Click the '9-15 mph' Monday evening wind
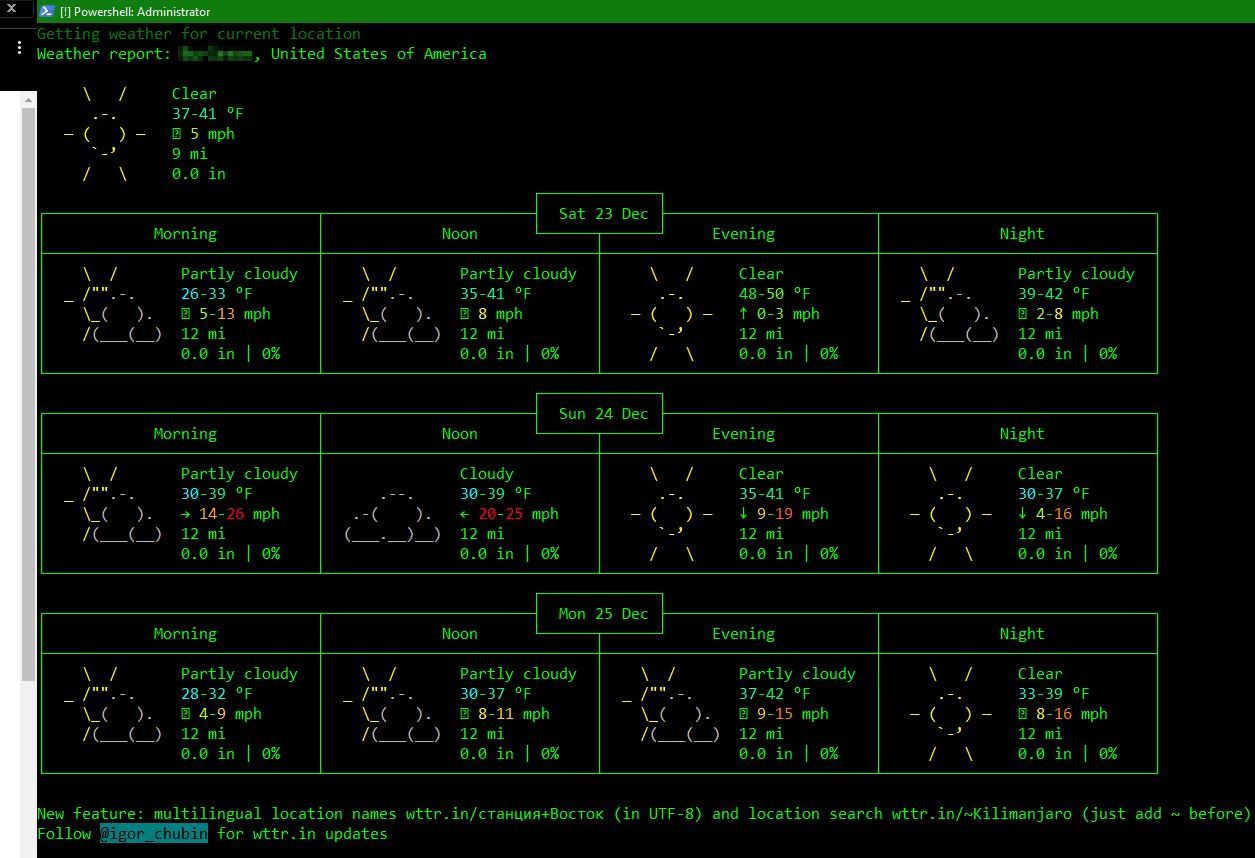The height and width of the screenshot is (858, 1255). tap(793, 714)
